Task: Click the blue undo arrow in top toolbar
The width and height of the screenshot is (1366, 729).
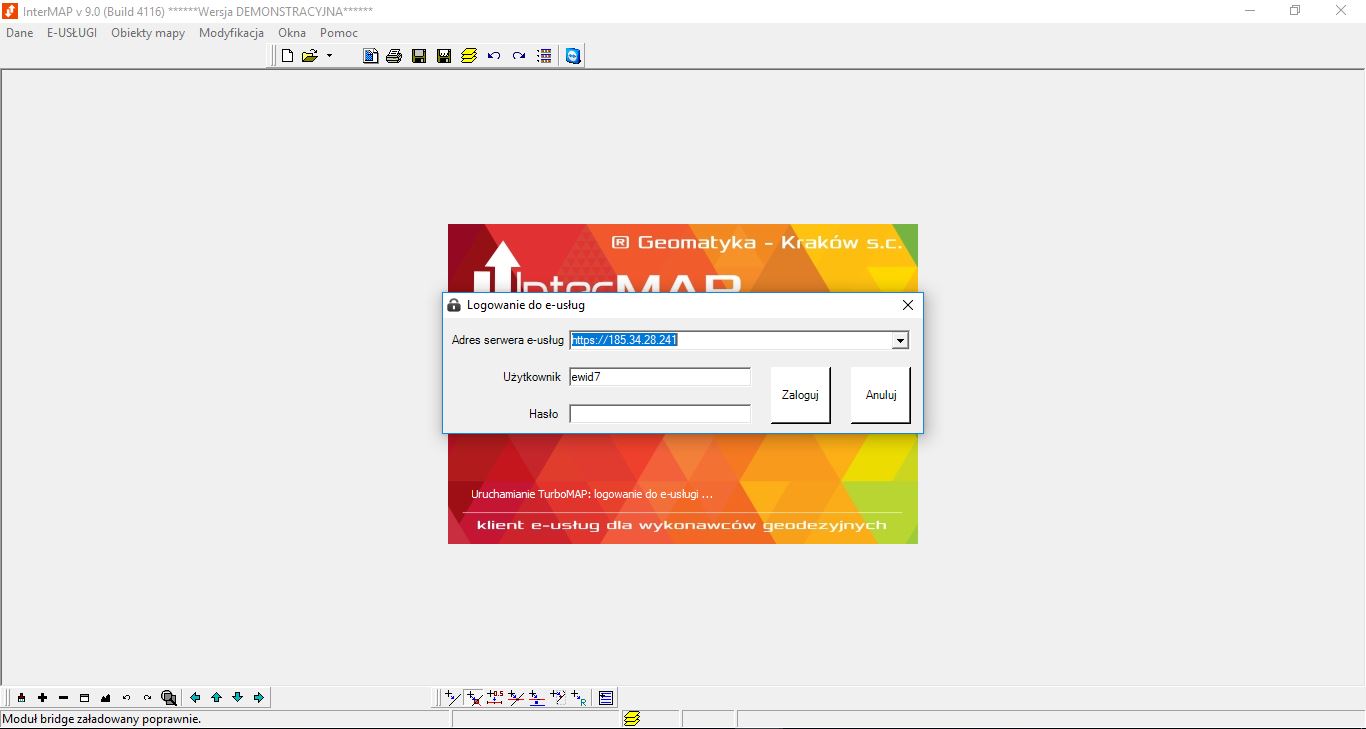Action: [494, 56]
